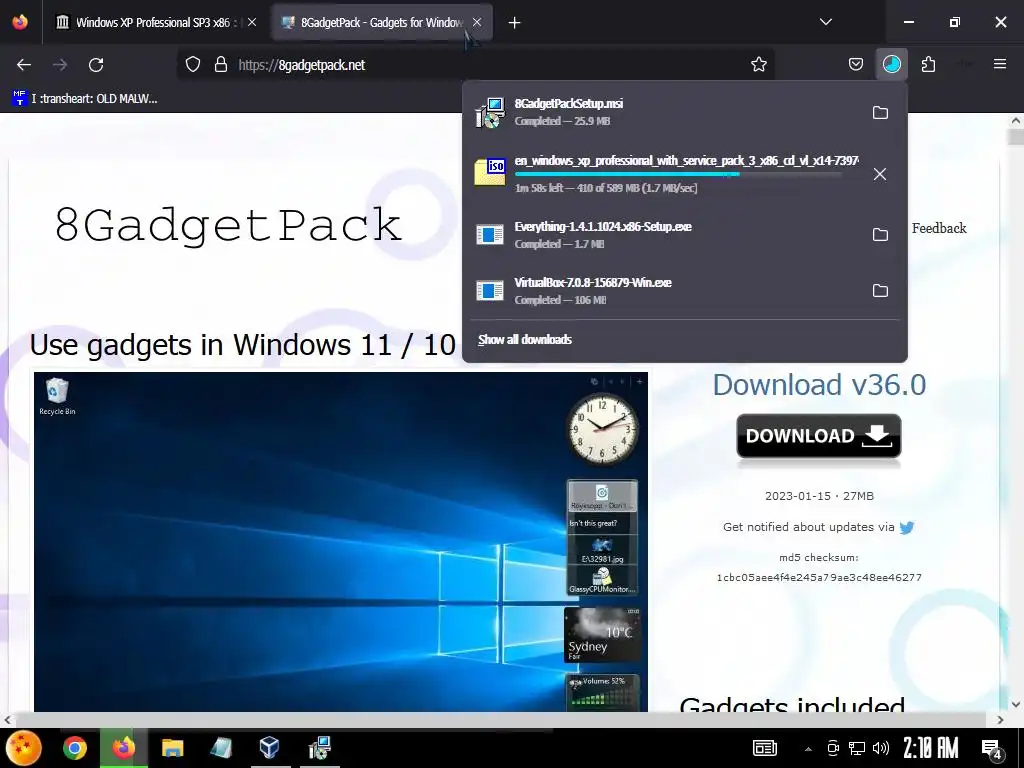
Task: Click the 2:10 AM taskbar clock
Action: pos(931,748)
